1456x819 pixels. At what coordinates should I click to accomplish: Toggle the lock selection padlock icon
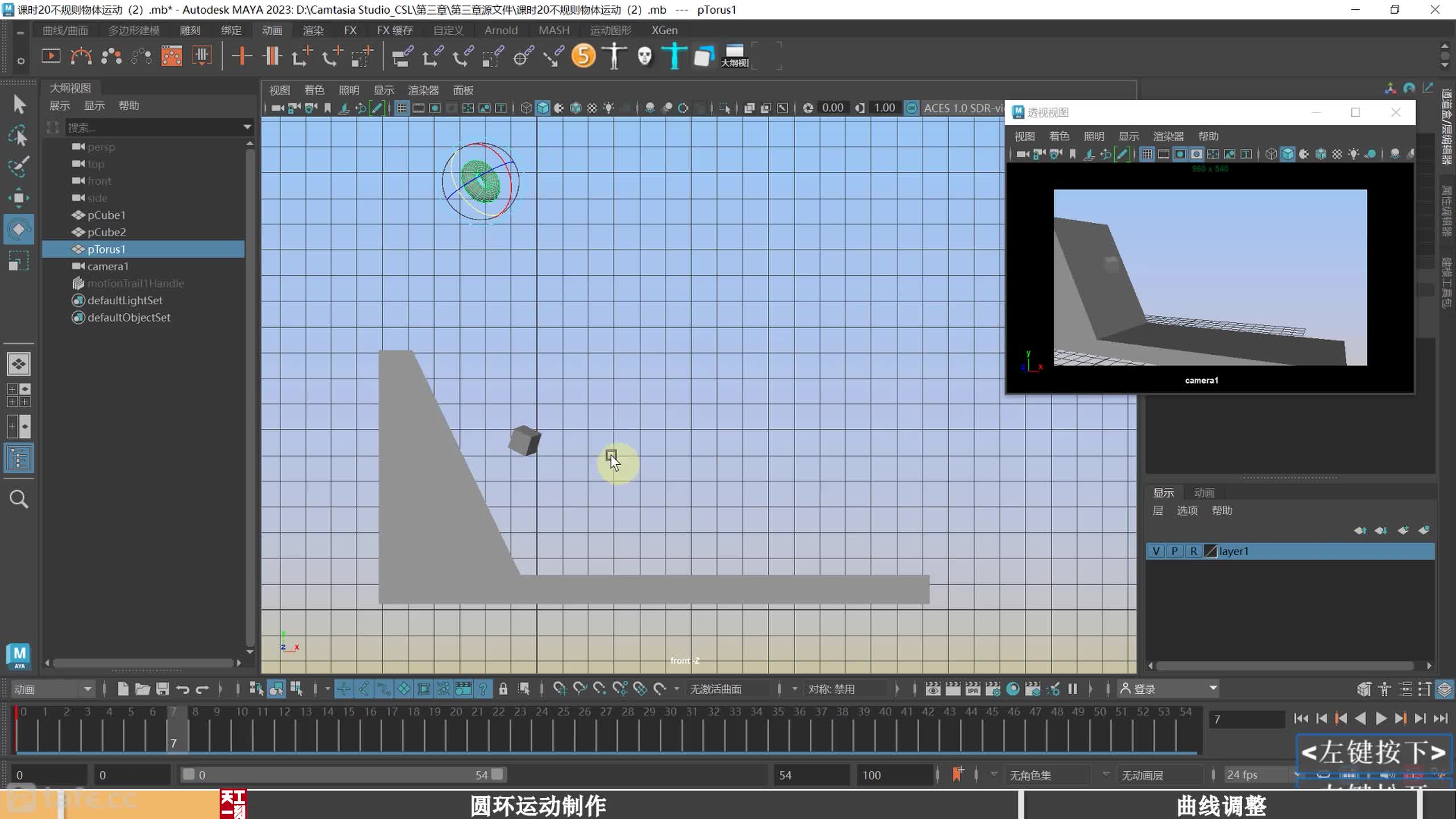pos(503,689)
